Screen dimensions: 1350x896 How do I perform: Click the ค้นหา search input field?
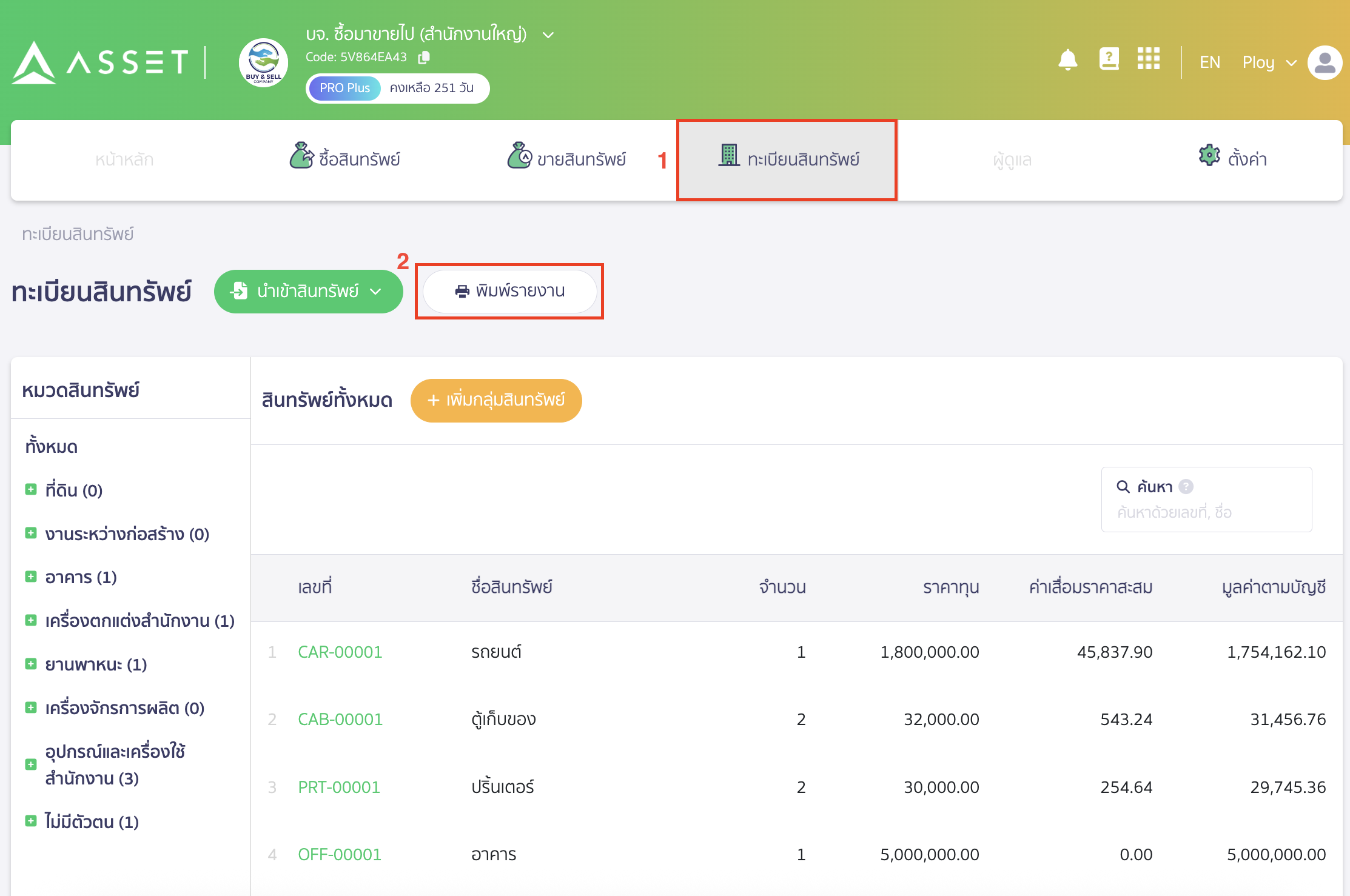(x=1207, y=512)
